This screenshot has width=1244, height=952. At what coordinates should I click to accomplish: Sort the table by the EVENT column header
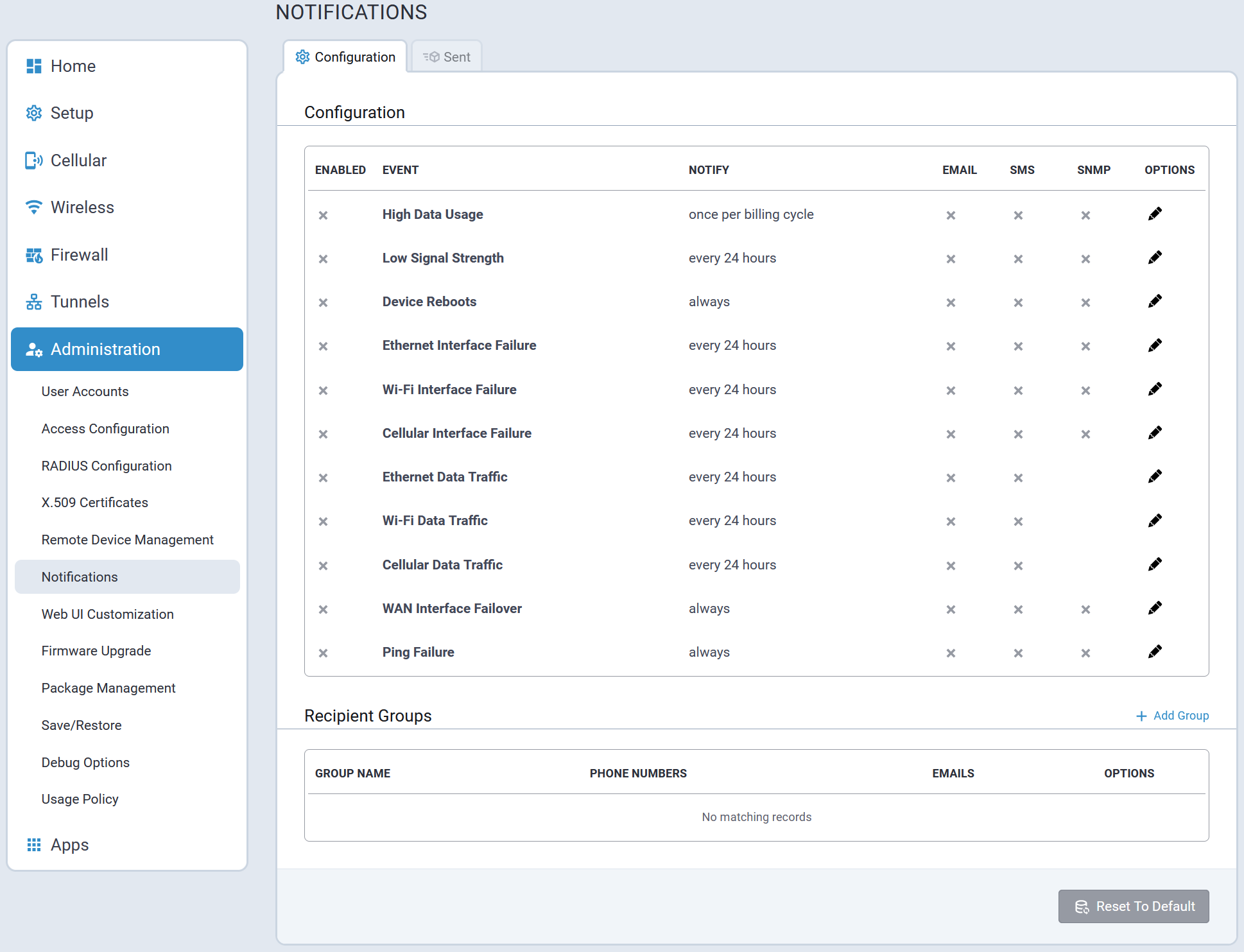[400, 170]
